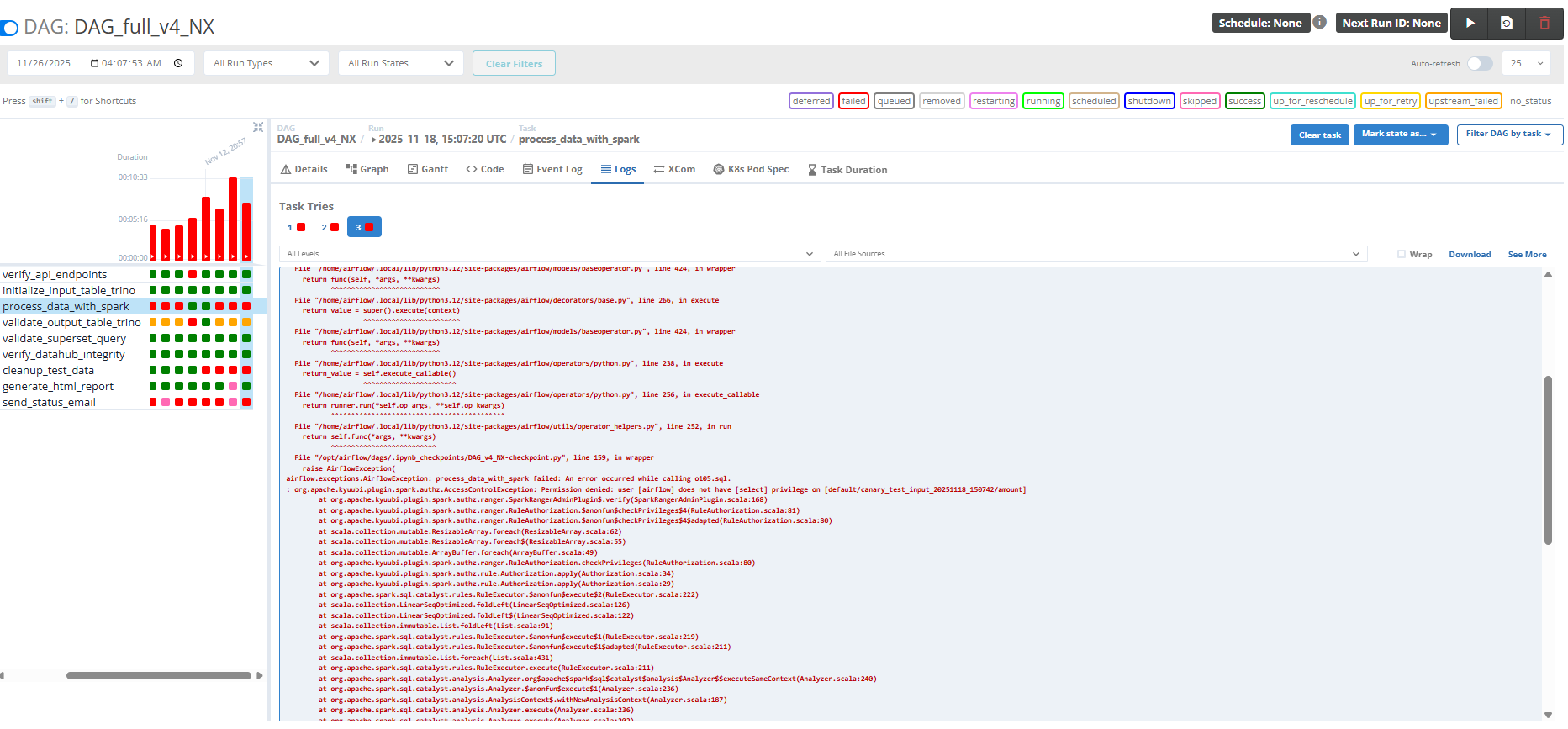
Task: Click the Next Run ID badge
Action: pos(1391,23)
